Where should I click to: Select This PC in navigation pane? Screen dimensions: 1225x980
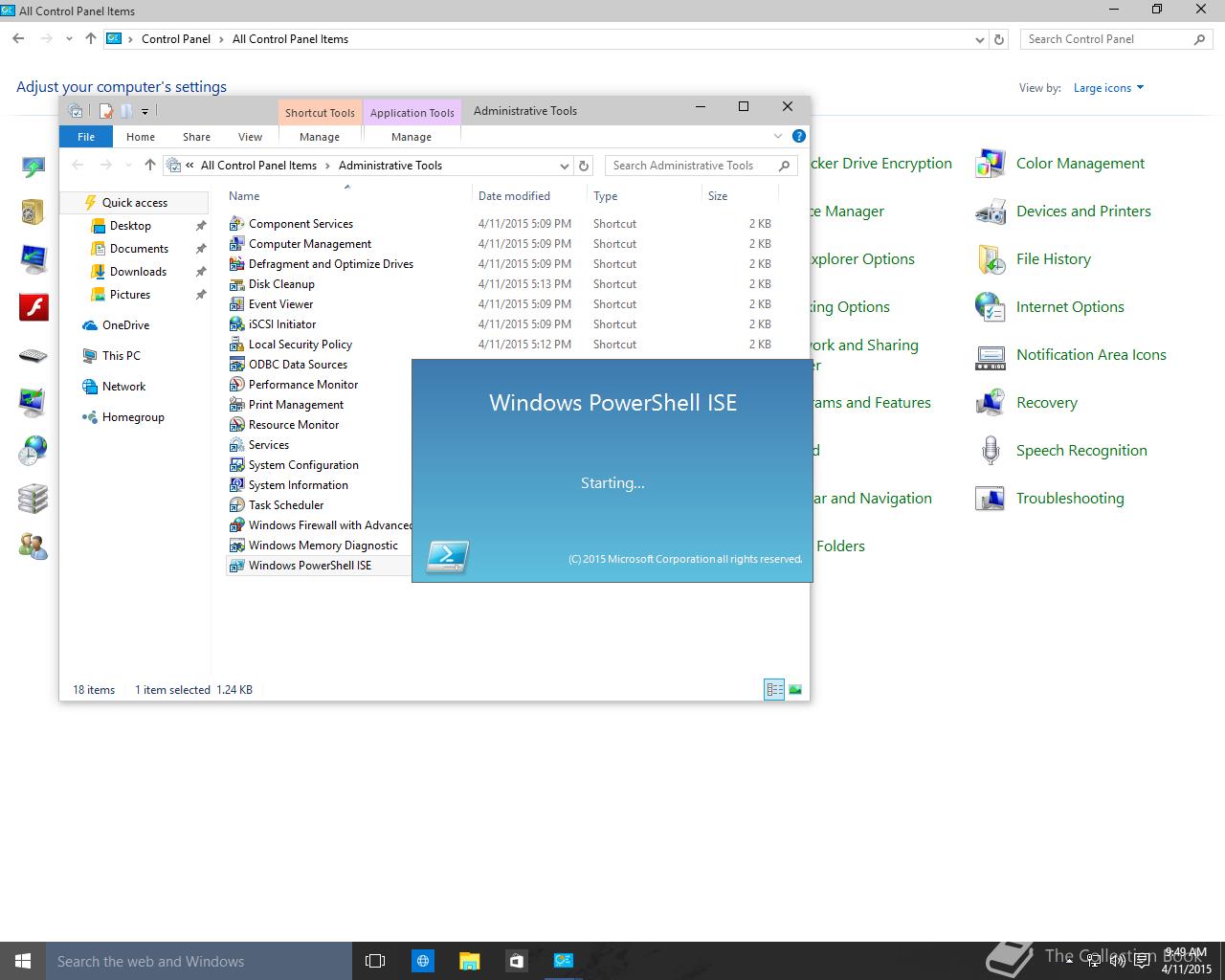click(x=121, y=356)
